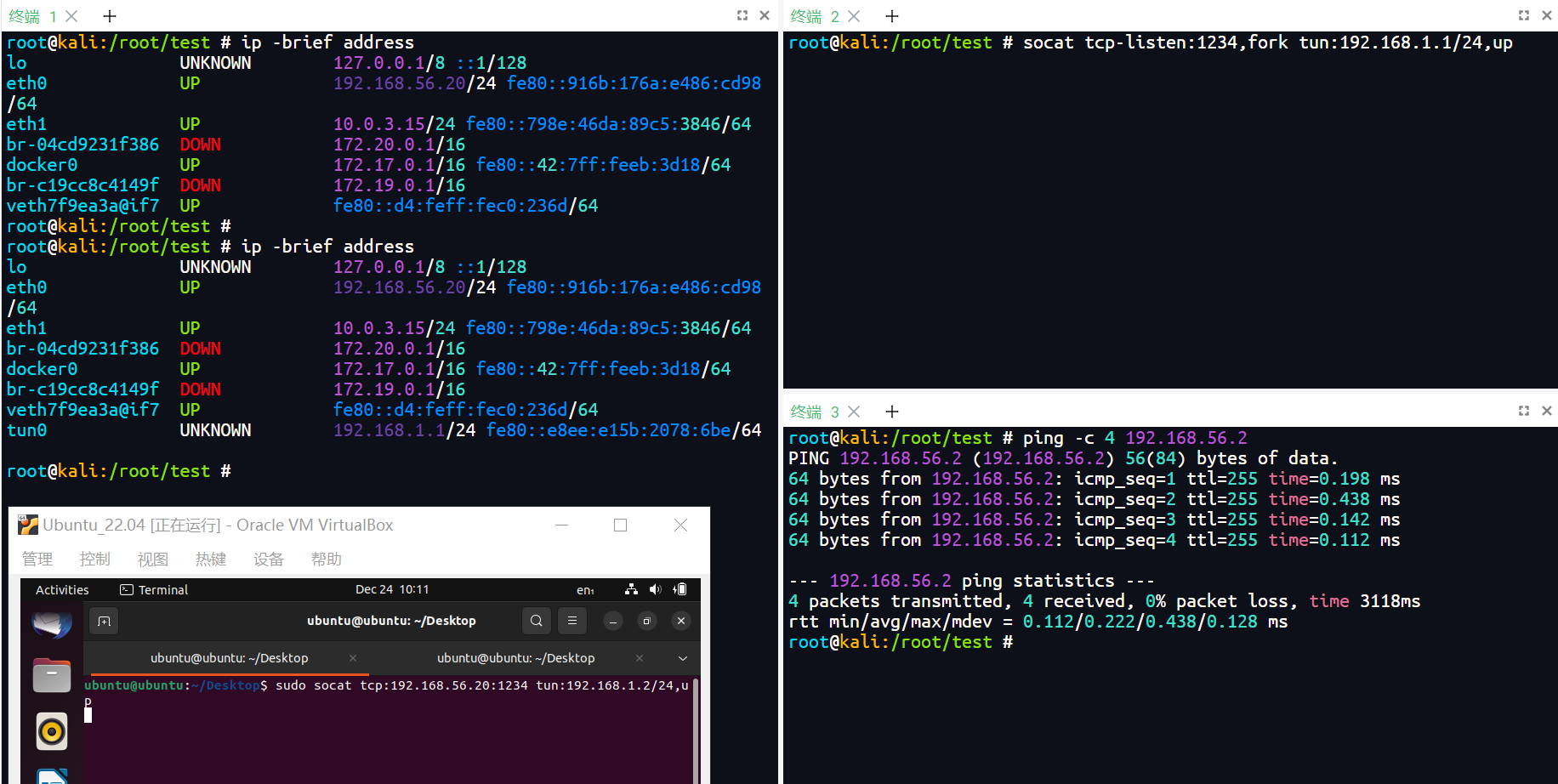The image size is (1558, 784).
Task: Switch to the second ubuntu@ubuntu Desktop tab
Action: pyautogui.click(x=515, y=658)
